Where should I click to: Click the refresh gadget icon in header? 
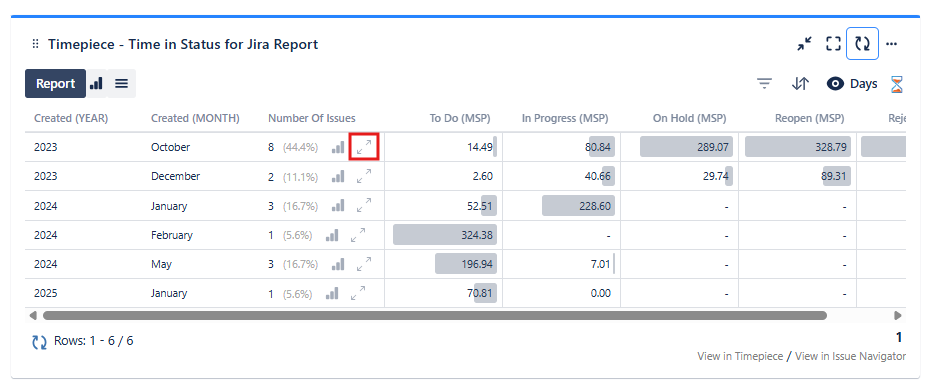point(862,44)
